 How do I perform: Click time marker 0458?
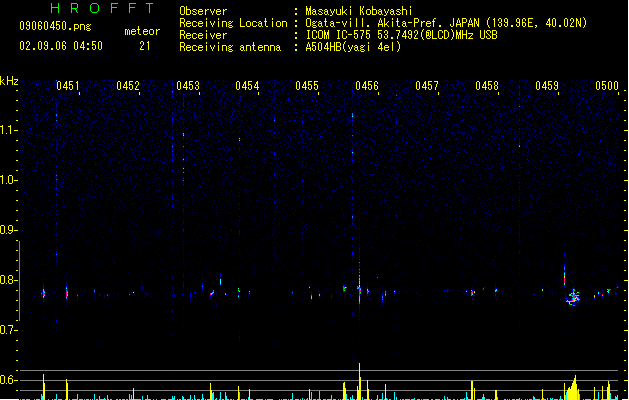487,86
